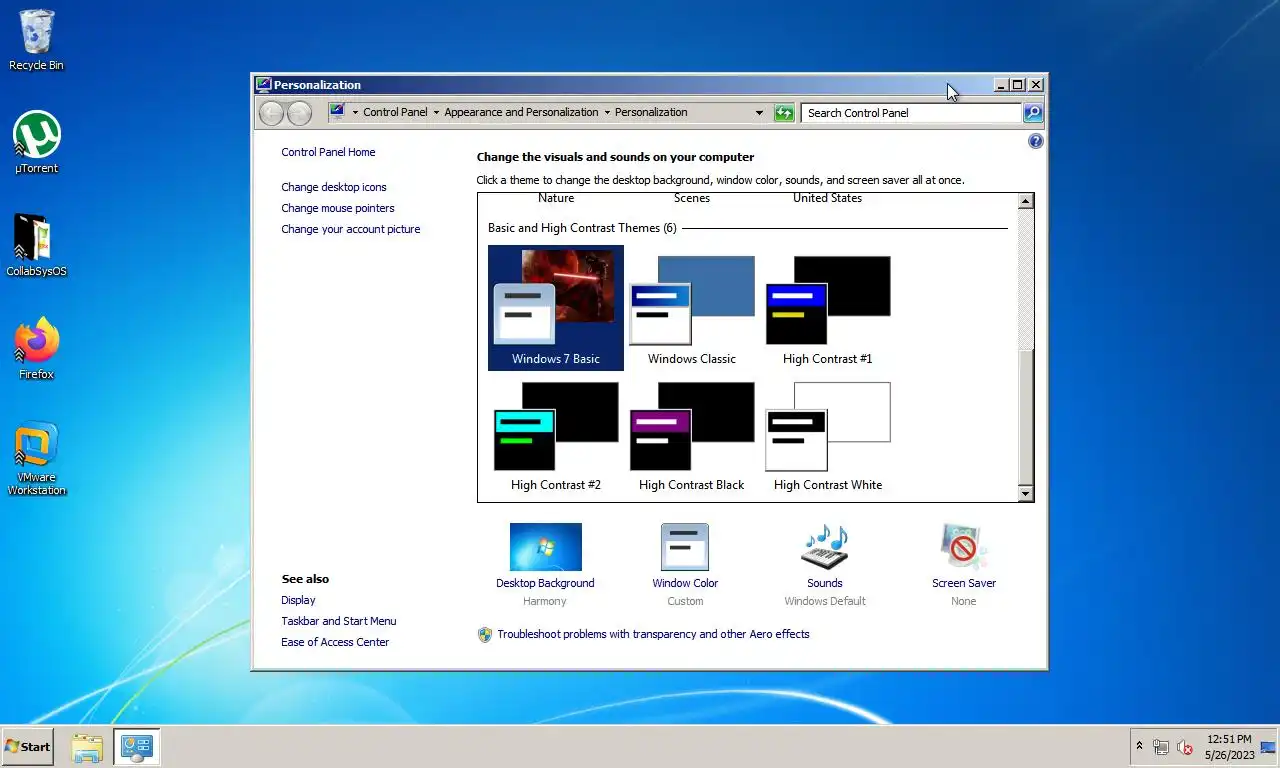Click the Start button

(27, 747)
